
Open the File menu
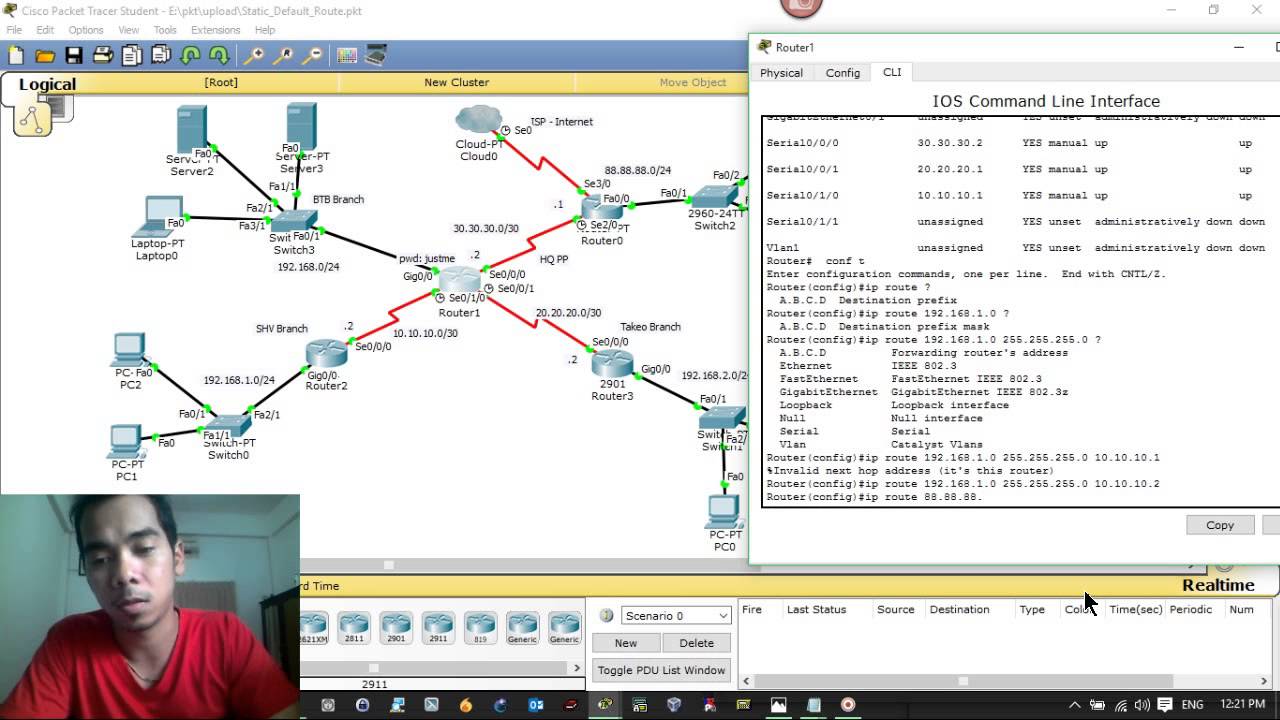(x=14, y=30)
